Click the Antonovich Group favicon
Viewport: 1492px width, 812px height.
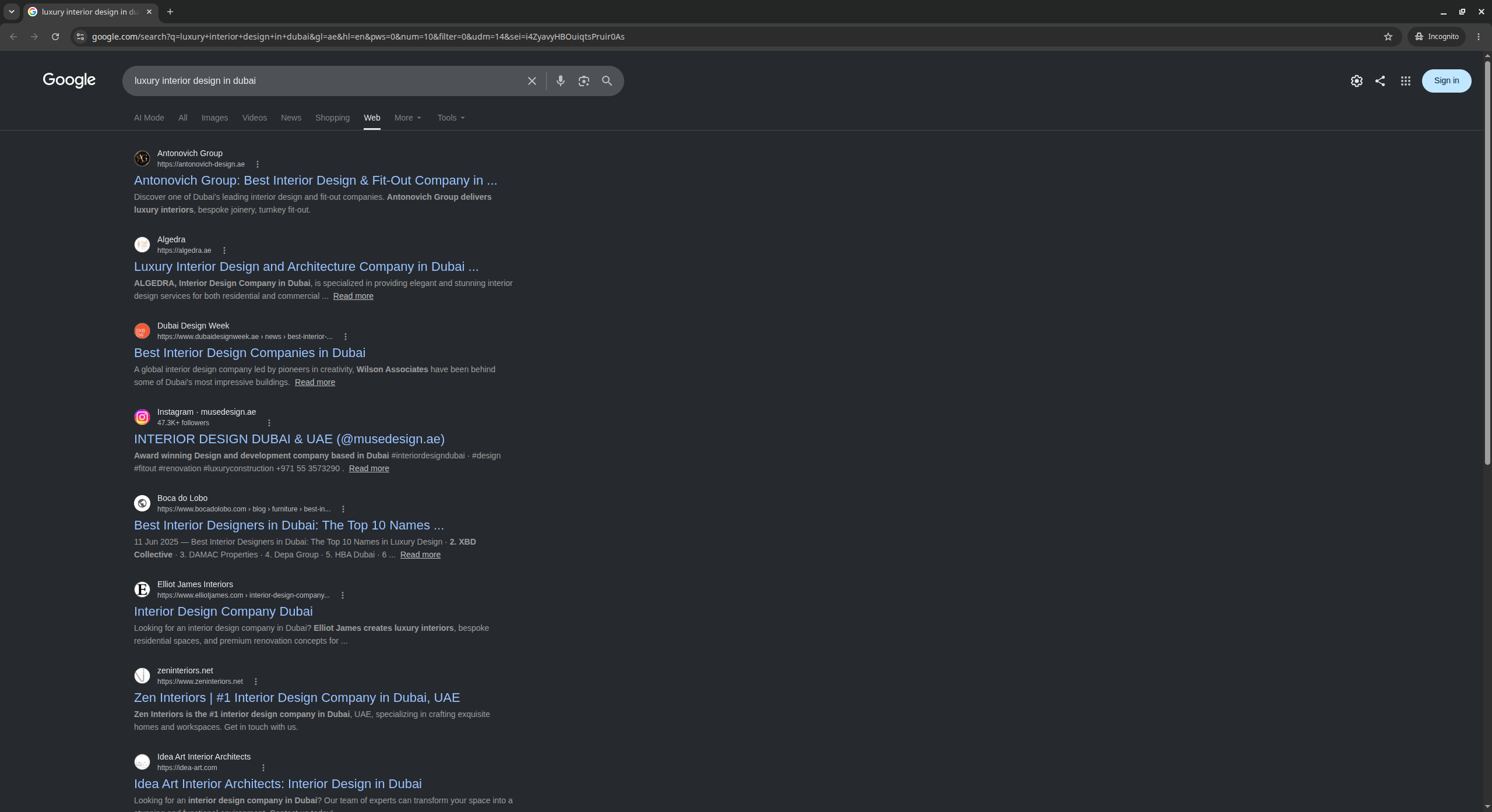pyautogui.click(x=142, y=158)
